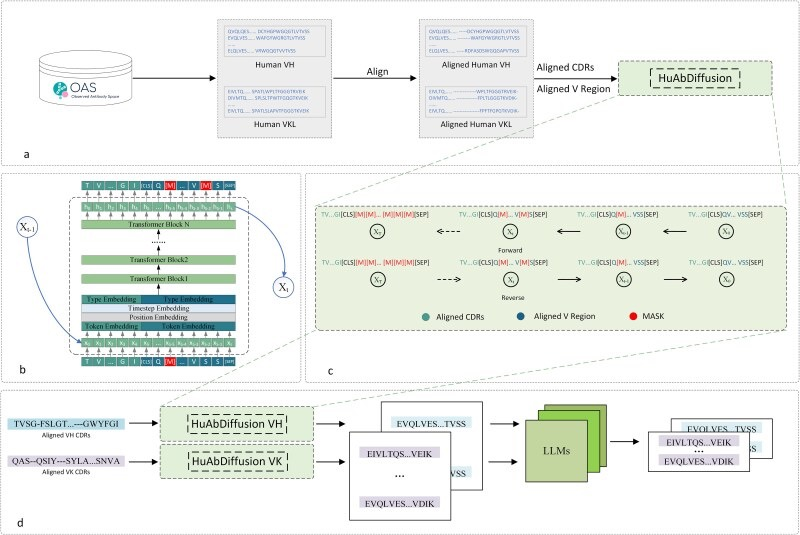Click the 'Aligned Human VH' label
This screenshot has height=535, width=800.
(x=476, y=65)
